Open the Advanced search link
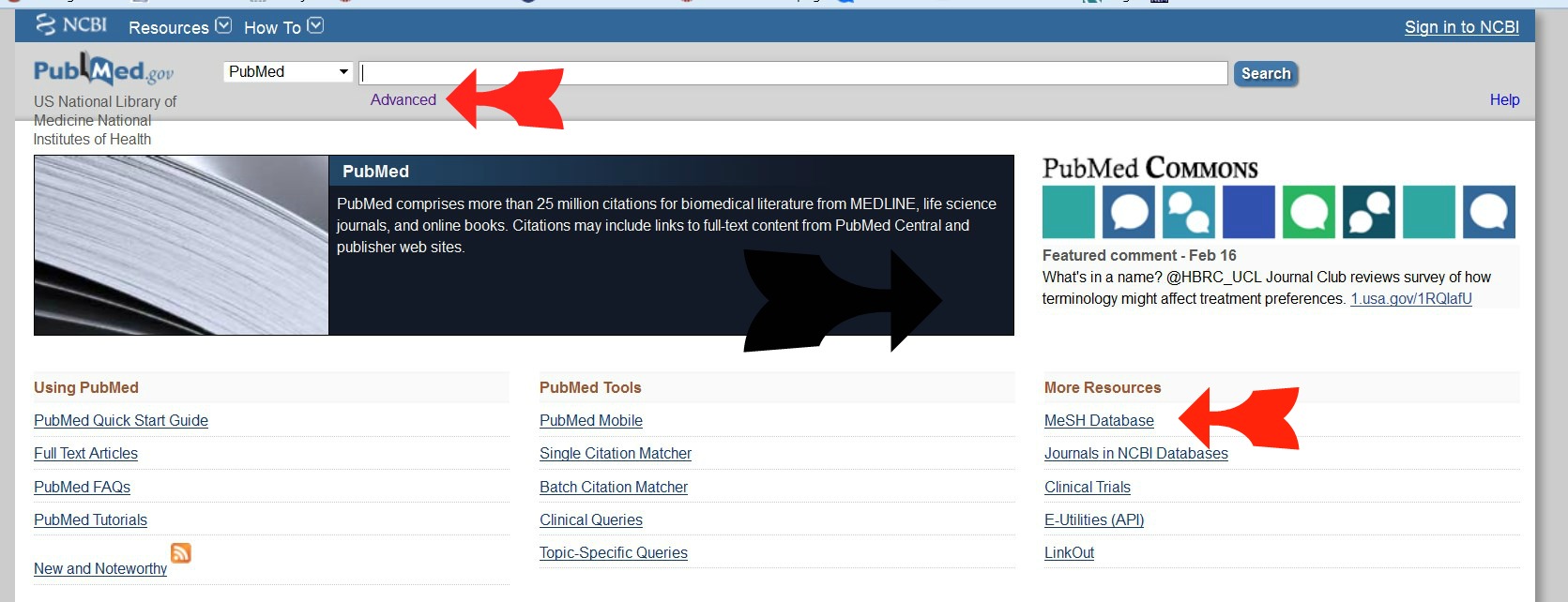This screenshot has height=602, width=1568. [403, 99]
